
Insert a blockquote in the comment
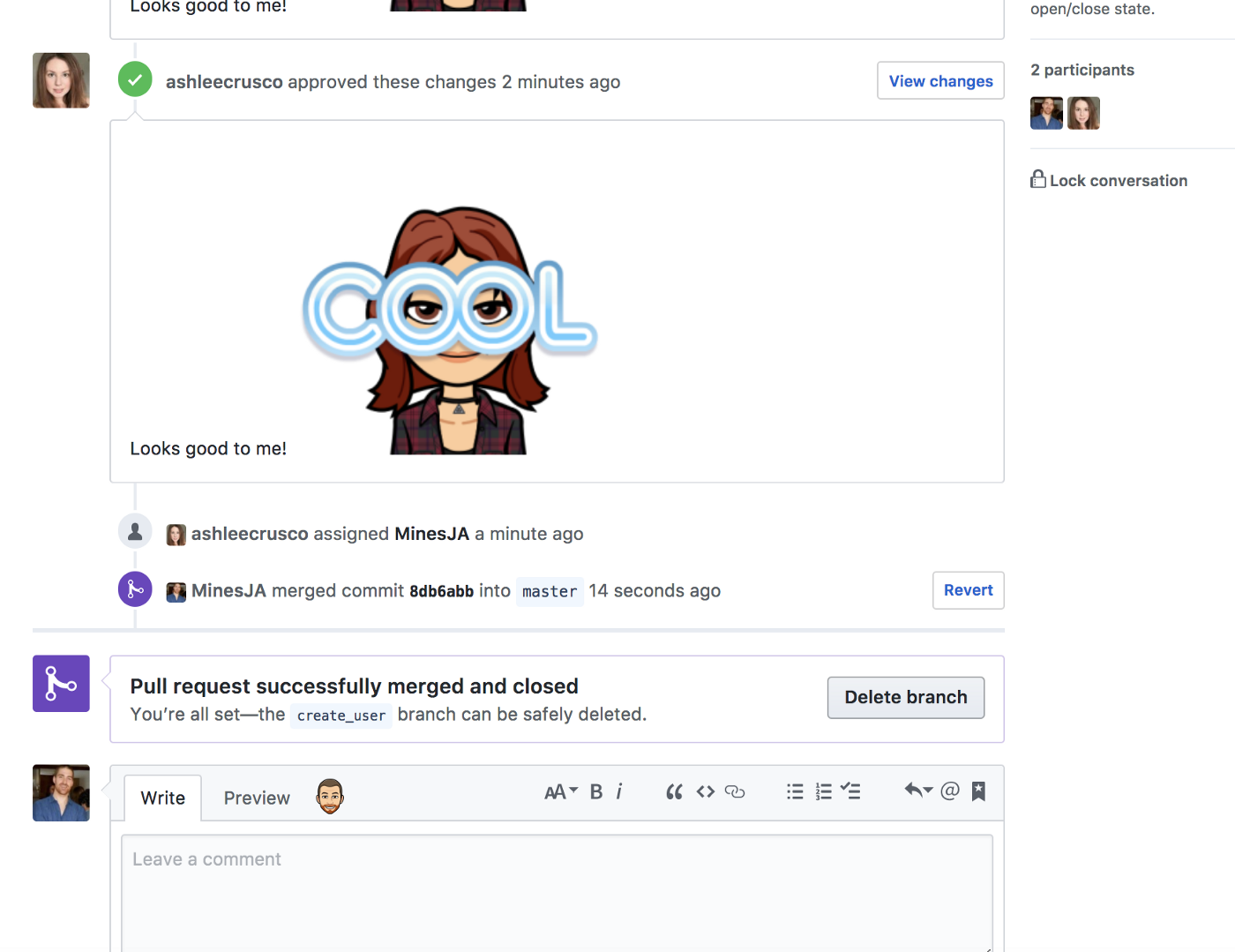coord(674,791)
